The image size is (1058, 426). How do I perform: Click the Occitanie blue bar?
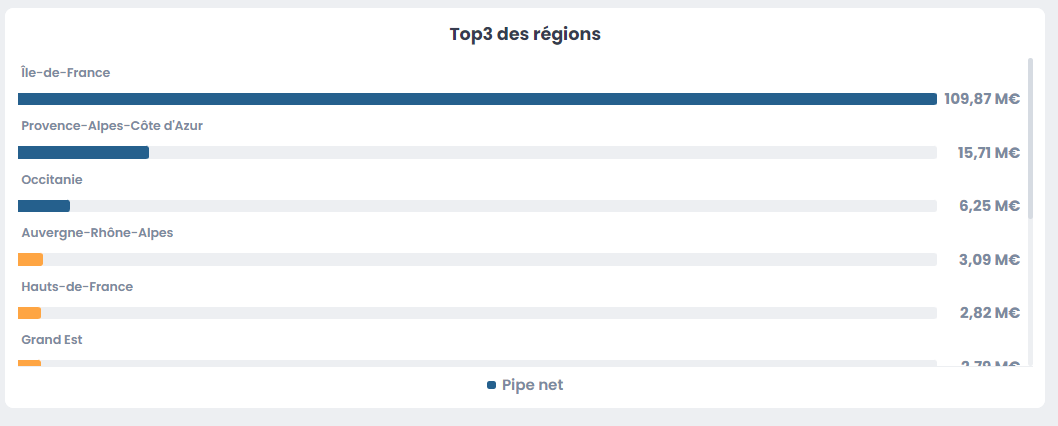[x=44, y=206]
